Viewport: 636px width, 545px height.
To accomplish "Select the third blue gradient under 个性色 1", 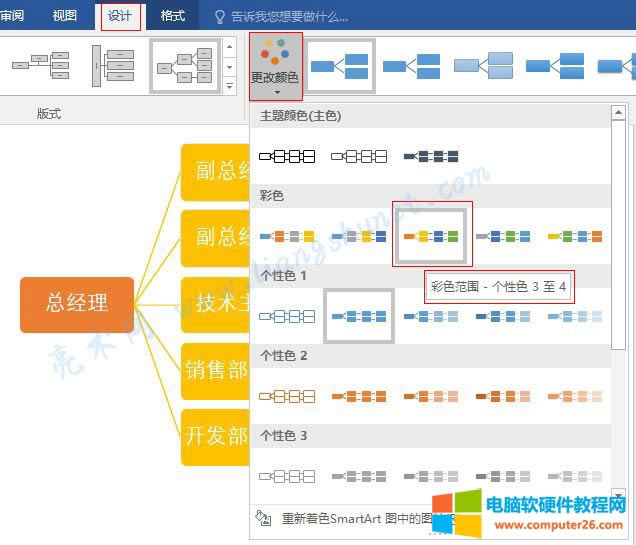I will click(431, 316).
